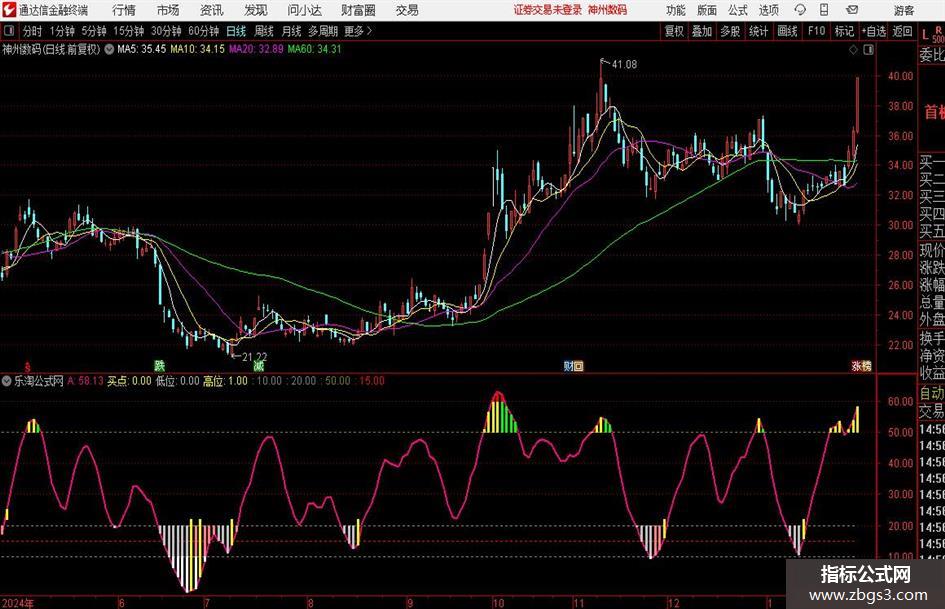
Task: Add the stock with +自选
Action: click(x=874, y=31)
